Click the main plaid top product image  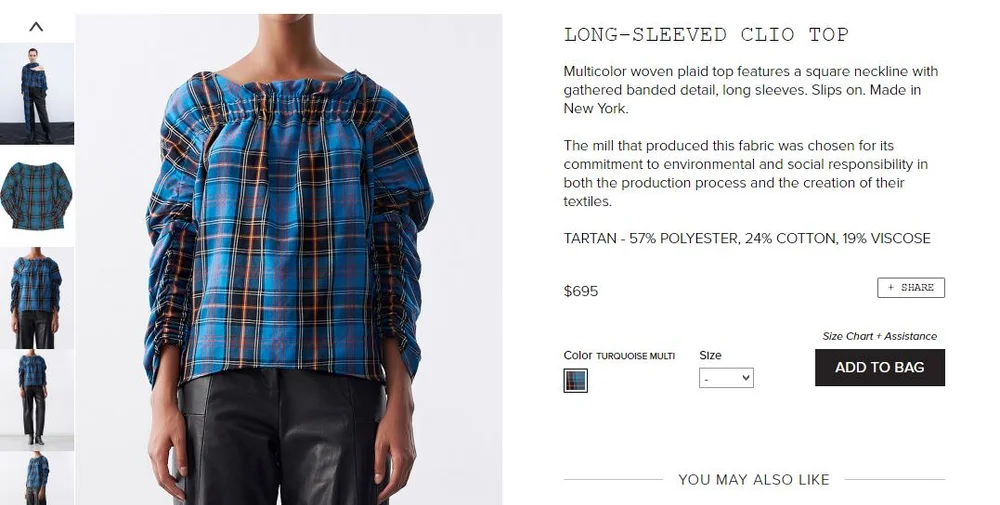click(289, 260)
